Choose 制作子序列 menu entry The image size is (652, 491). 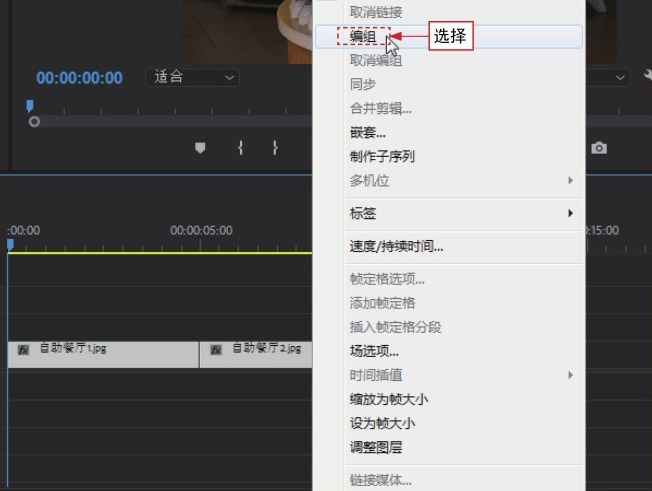449,157
